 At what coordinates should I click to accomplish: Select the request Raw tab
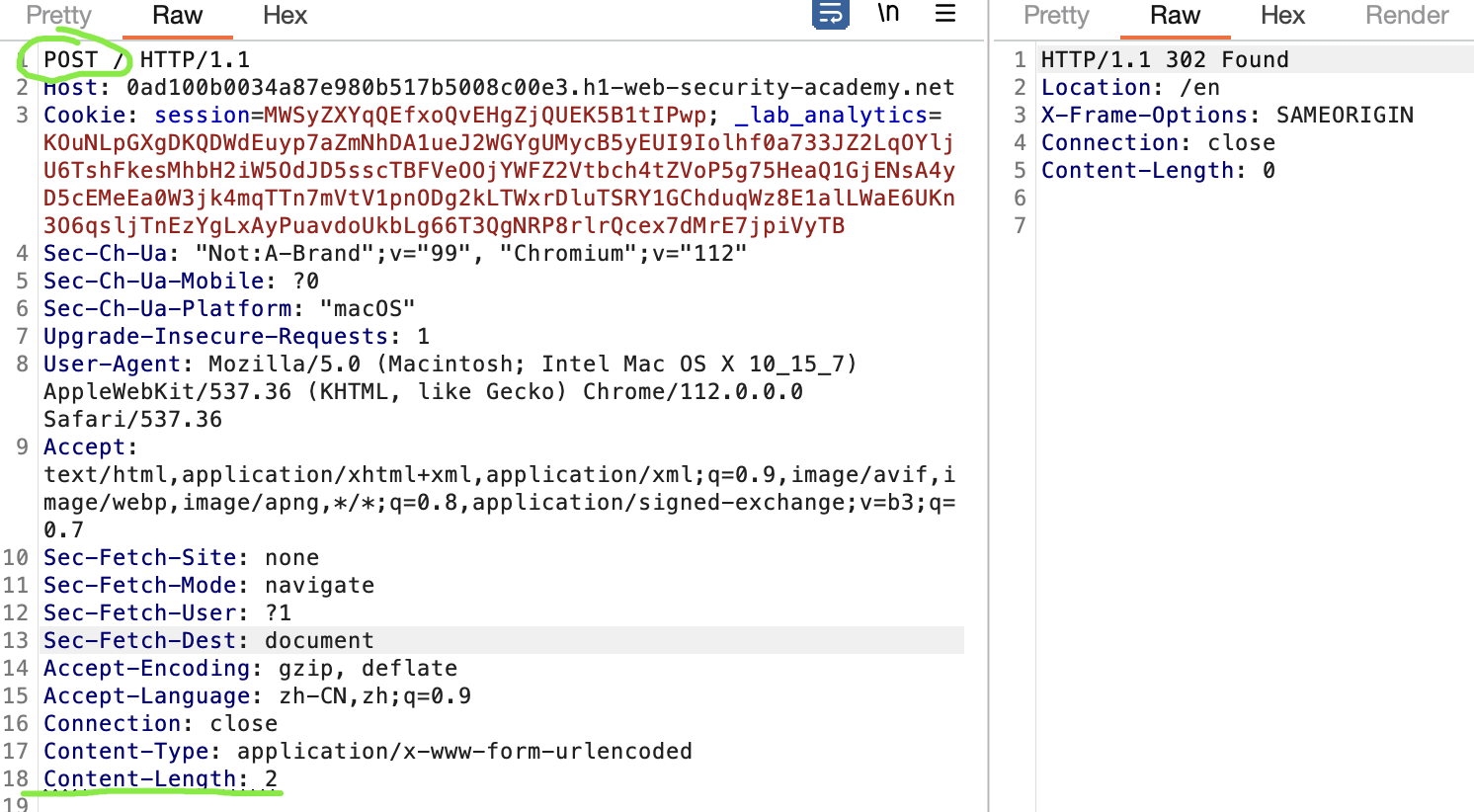[x=177, y=15]
